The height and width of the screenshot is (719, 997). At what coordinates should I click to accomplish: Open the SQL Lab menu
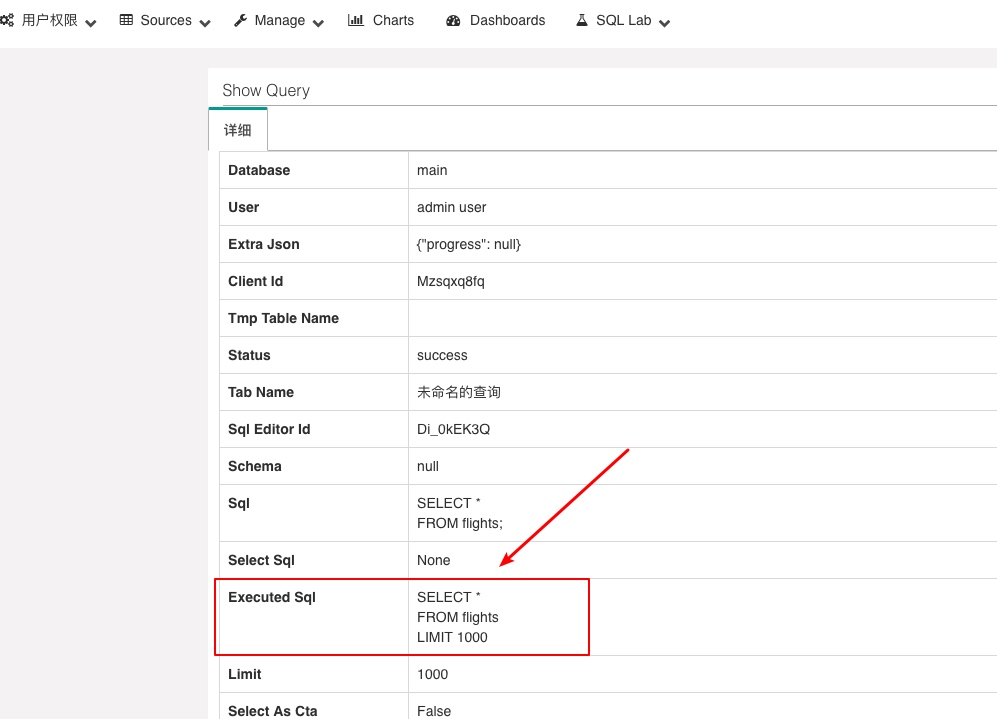coord(623,20)
